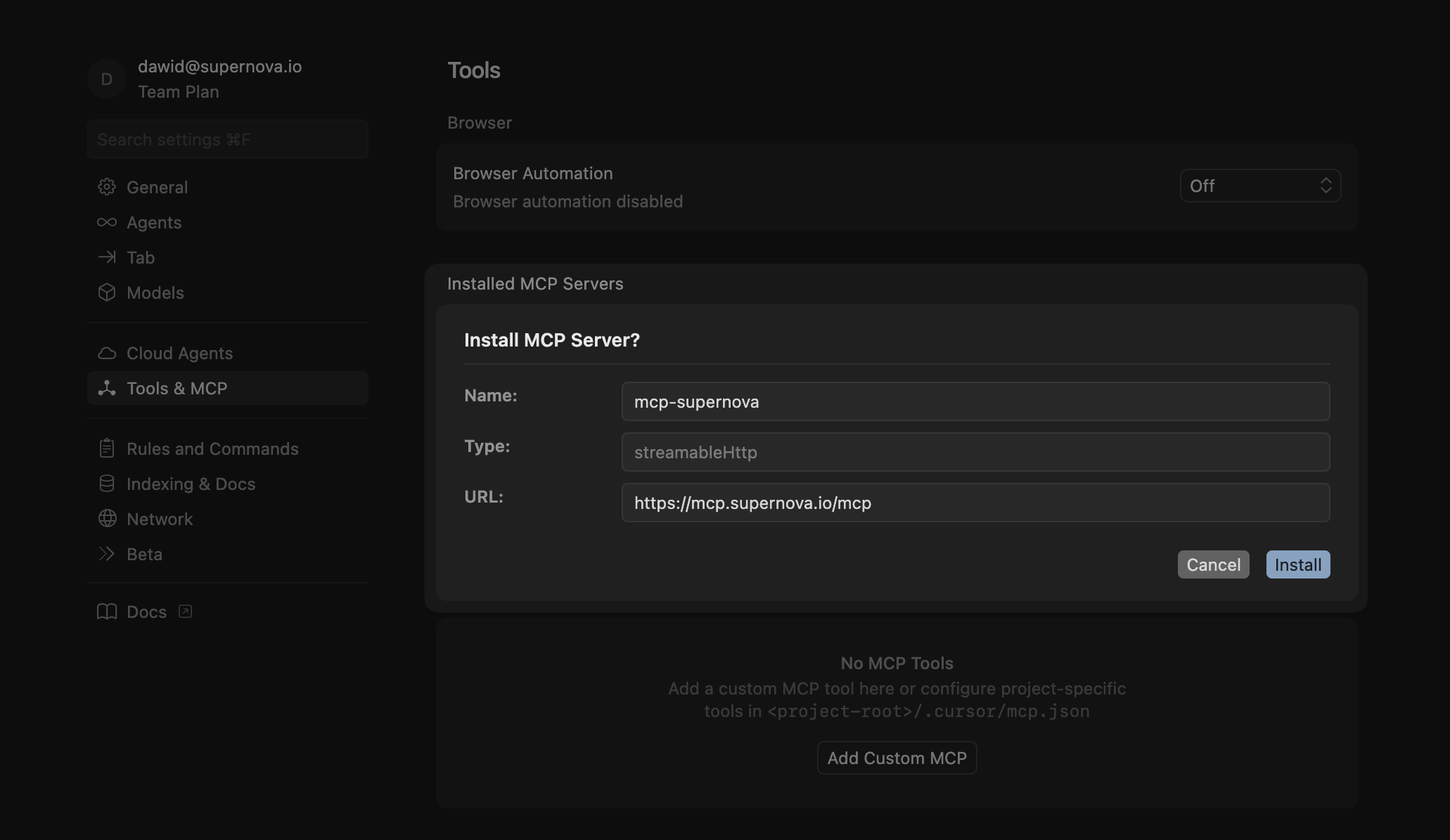
Task: Click the dawid@supernova.io account avatar
Action: click(107, 79)
